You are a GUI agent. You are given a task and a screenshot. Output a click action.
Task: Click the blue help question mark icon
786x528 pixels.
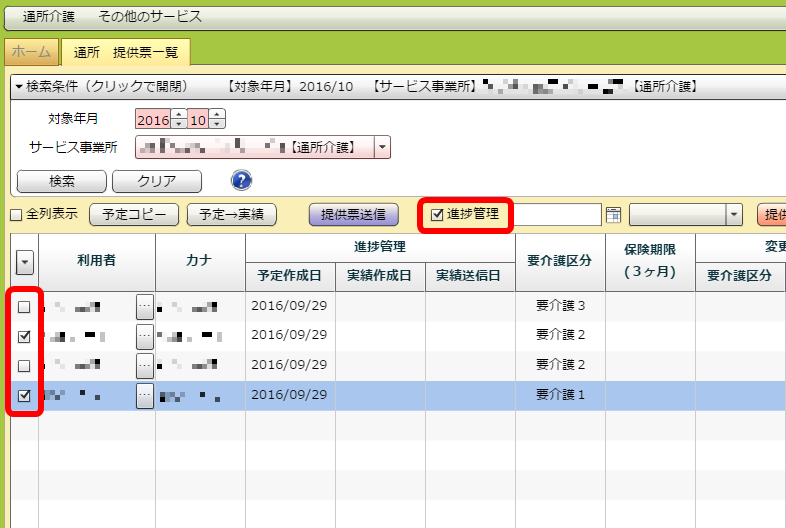point(241,180)
